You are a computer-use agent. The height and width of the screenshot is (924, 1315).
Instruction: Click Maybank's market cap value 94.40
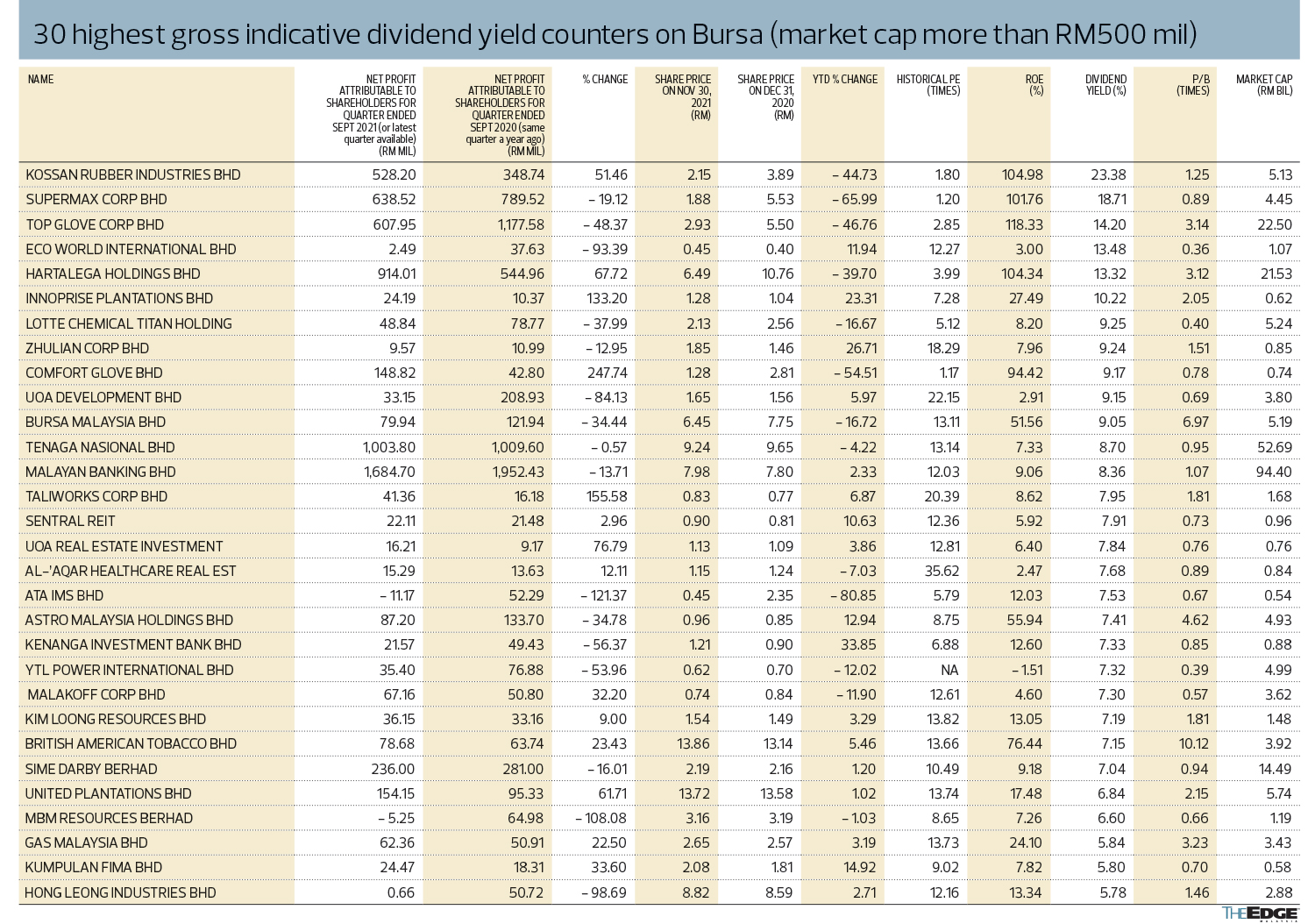pyautogui.click(x=1274, y=472)
